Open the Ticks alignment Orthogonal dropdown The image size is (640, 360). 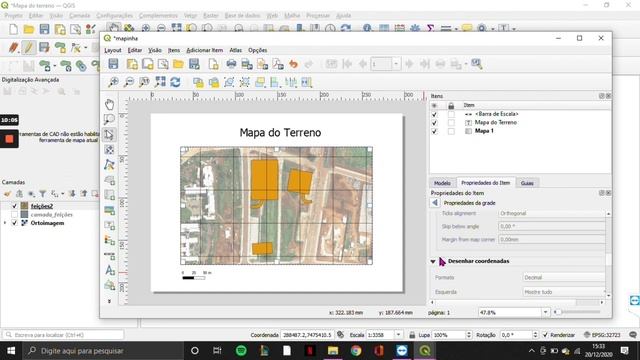pyautogui.click(x=552, y=213)
